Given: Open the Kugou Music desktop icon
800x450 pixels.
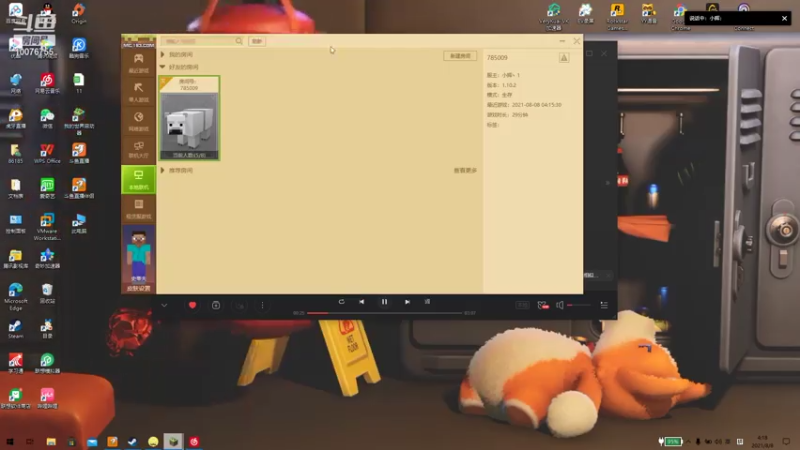Looking at the screenshot, I should point(79,48).
